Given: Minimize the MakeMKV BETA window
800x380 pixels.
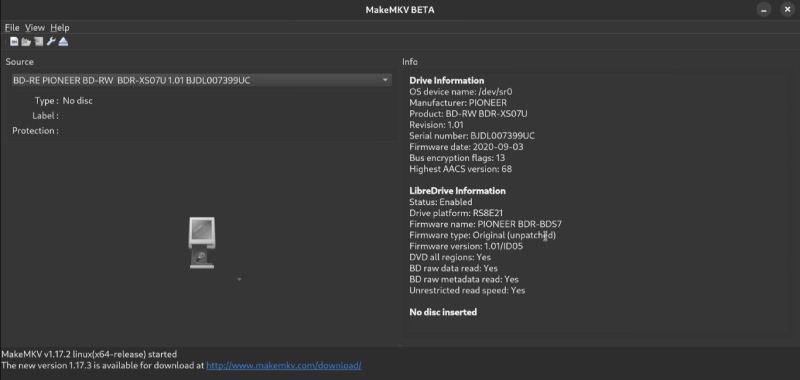Looking at the screenshot, I should (764, 10).
